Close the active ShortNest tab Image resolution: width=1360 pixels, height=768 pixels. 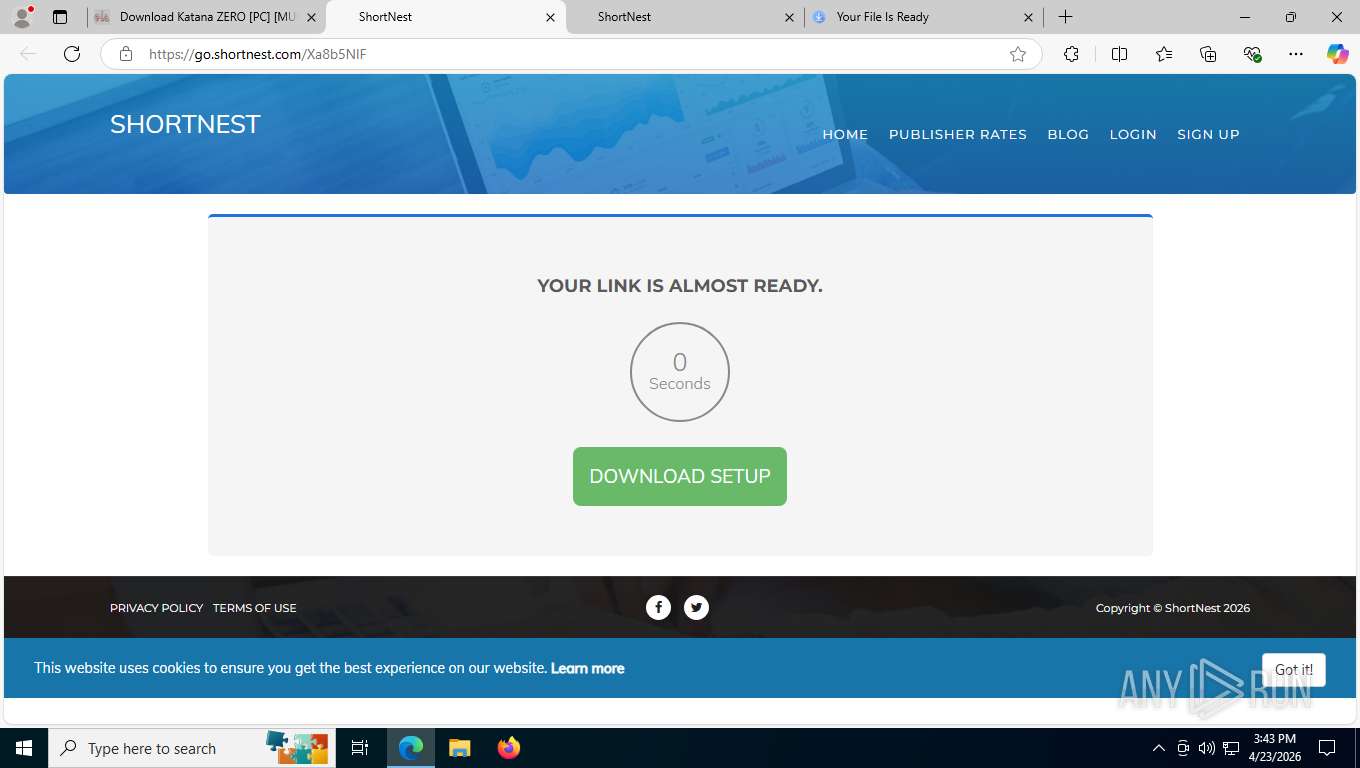pos(550,17)
